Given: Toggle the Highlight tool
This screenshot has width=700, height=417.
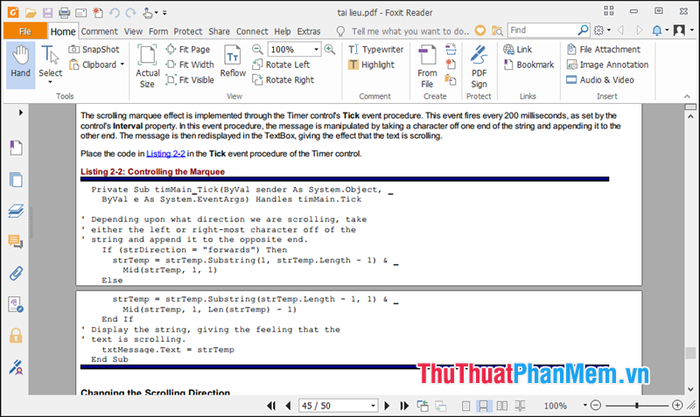Looking at the screenshot, I should point(370,64).
